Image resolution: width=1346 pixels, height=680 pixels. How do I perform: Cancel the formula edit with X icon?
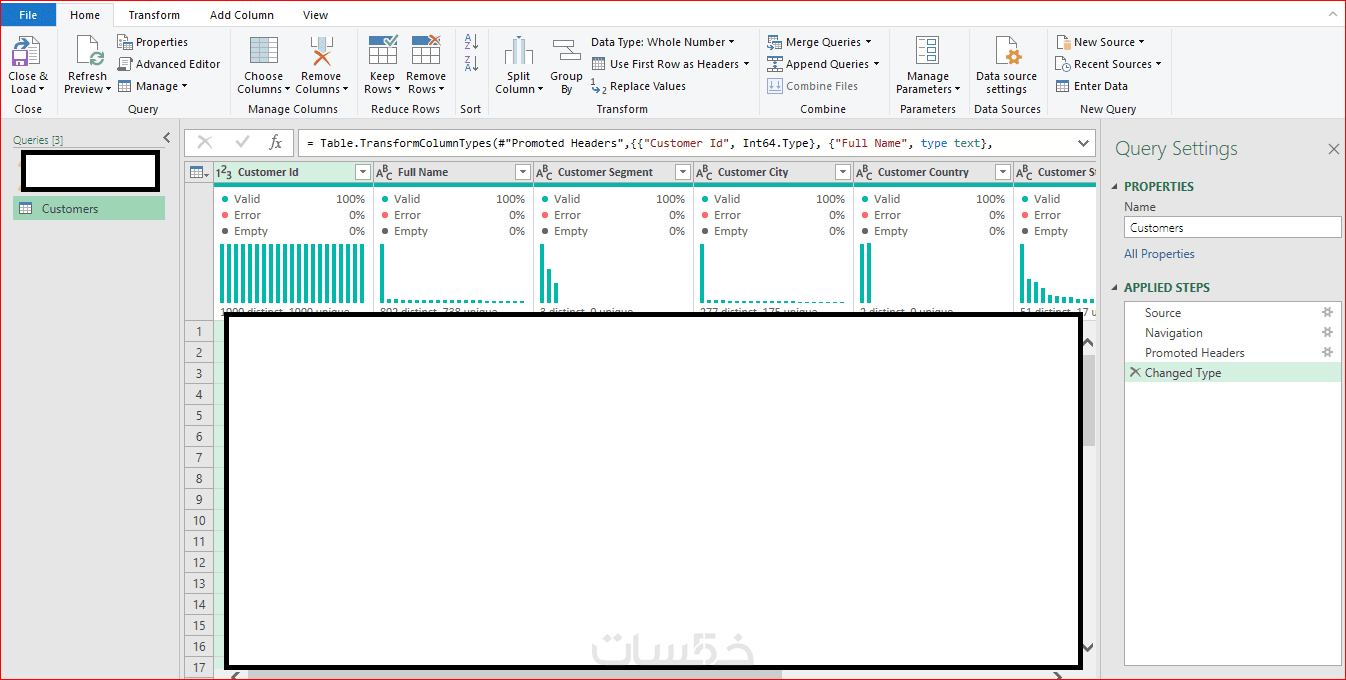point(205,143)
